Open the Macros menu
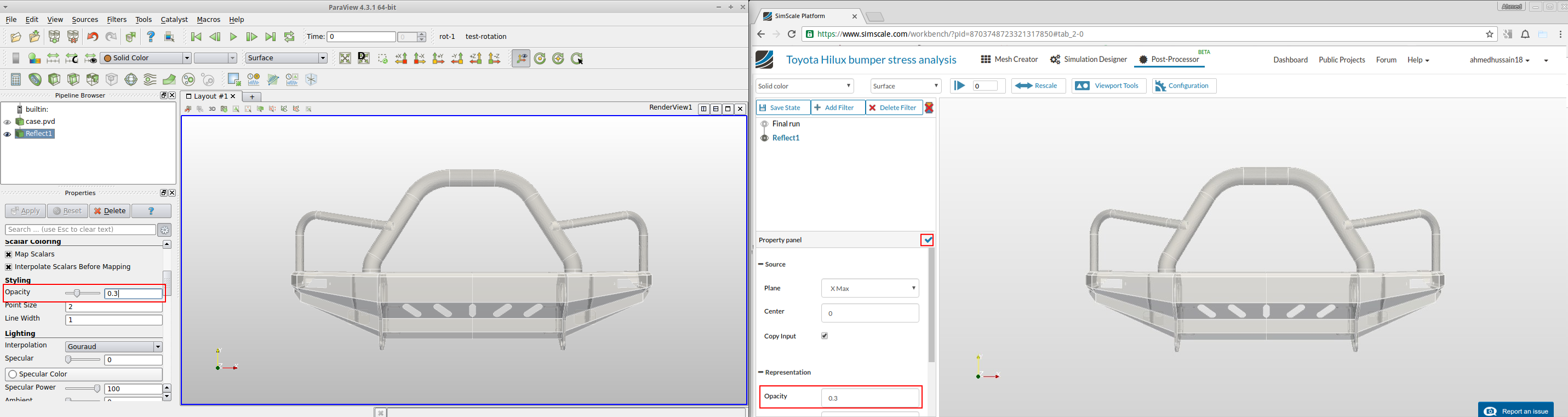The height and width of the screenshot is (417, 1568). click(208, 20)
